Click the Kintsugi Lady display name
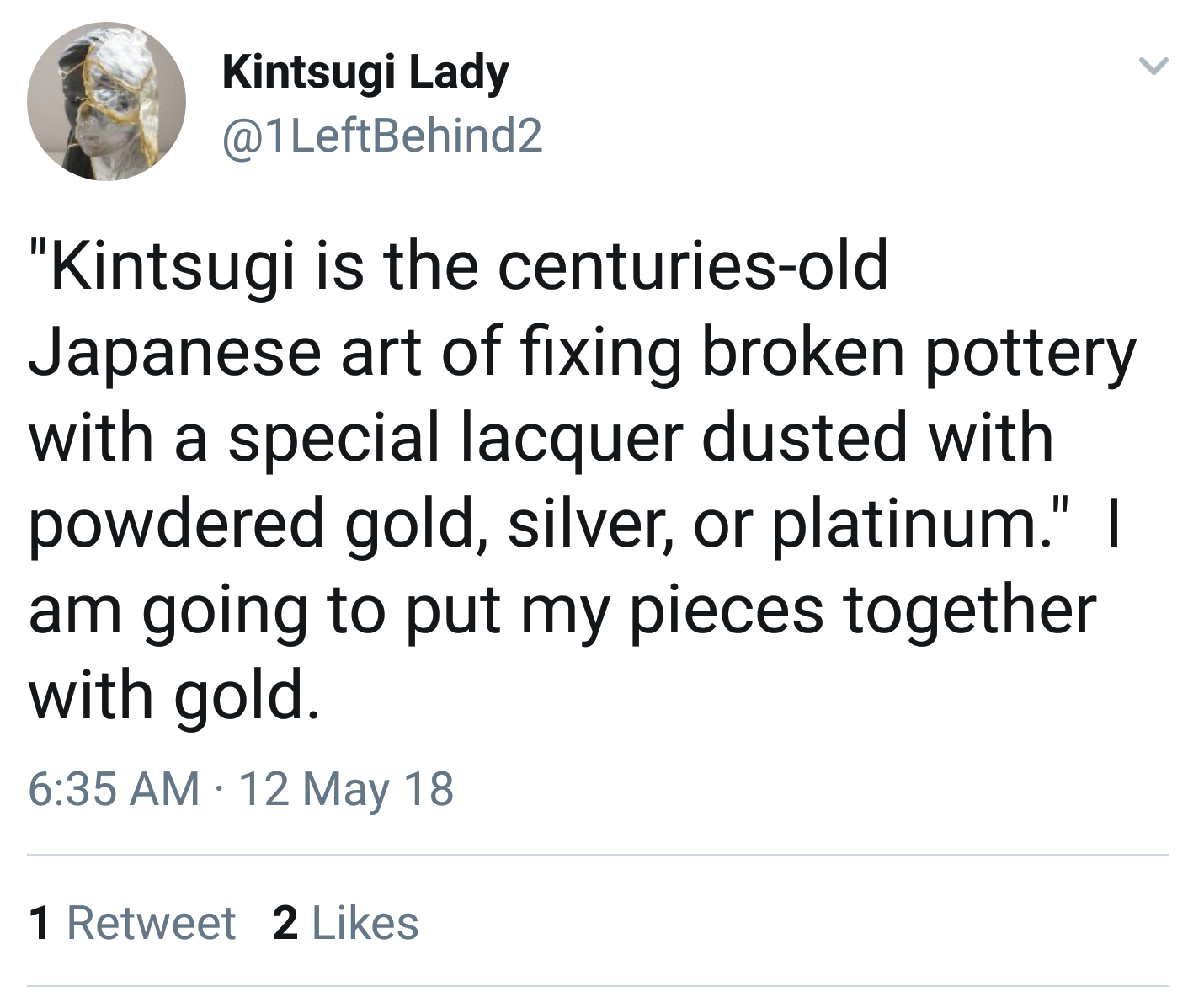This screenshot has height=992, width=1204. point(365,72)
